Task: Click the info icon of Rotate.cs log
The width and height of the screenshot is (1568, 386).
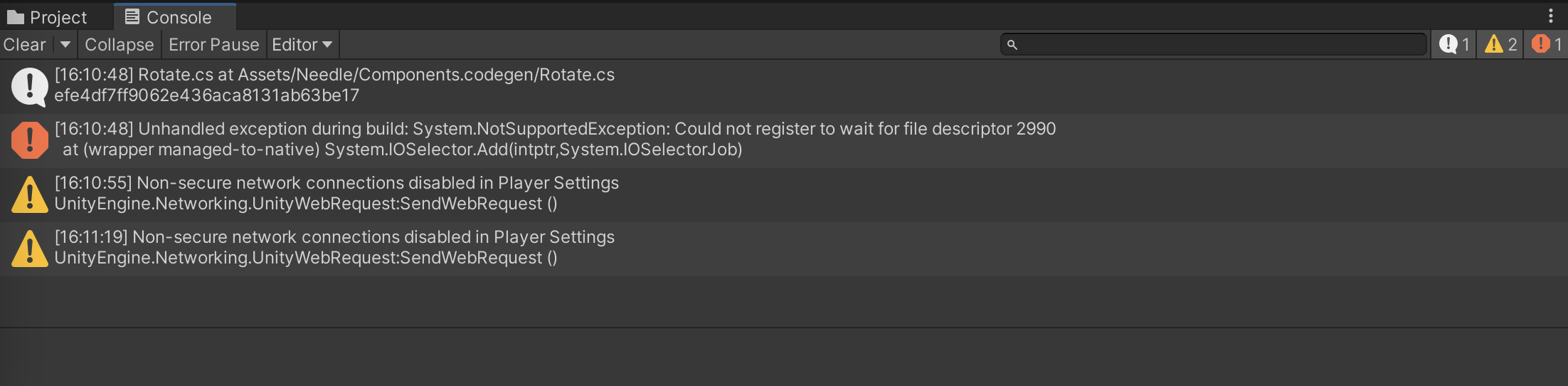Action: pyautogui.click(x=29, y=86)
